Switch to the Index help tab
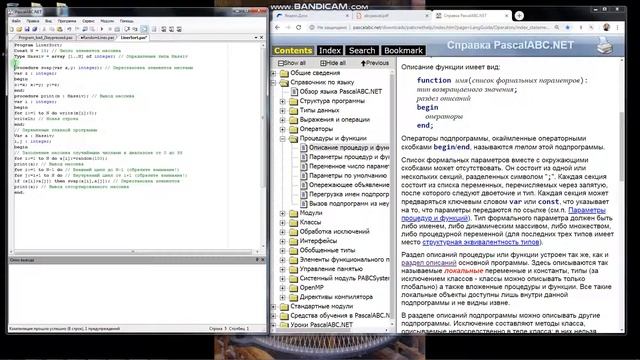 329,50
